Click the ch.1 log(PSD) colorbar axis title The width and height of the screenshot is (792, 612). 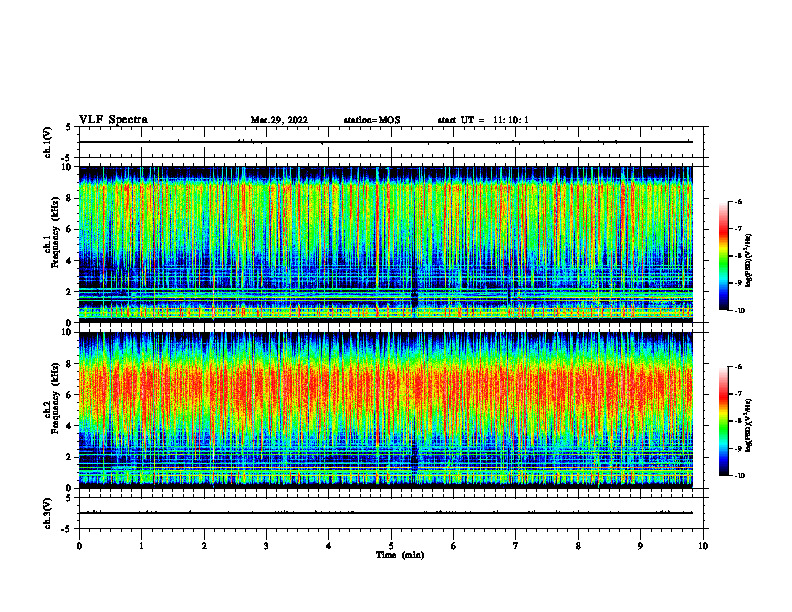pyautogui.click(x=749, y=260)
